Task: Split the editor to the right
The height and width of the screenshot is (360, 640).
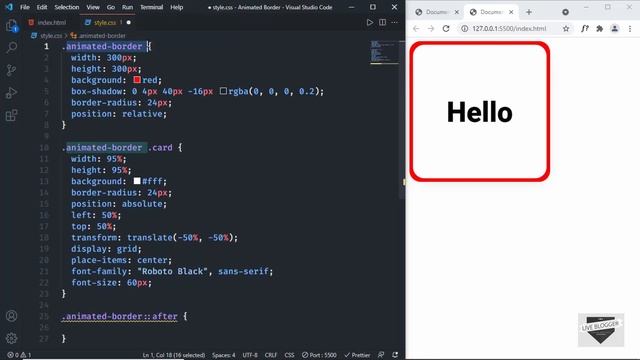Action: tap(382, 22)
